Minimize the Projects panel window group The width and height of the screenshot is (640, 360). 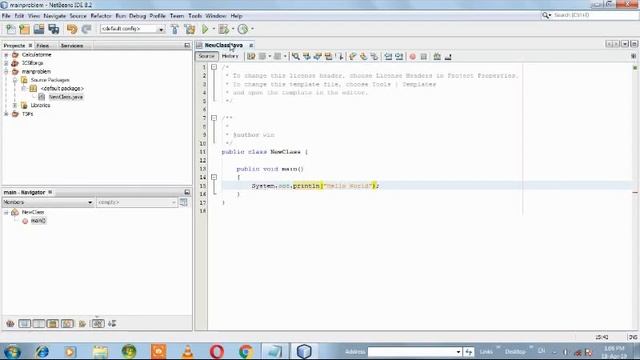pyautogui.click(x=187, y=45)
